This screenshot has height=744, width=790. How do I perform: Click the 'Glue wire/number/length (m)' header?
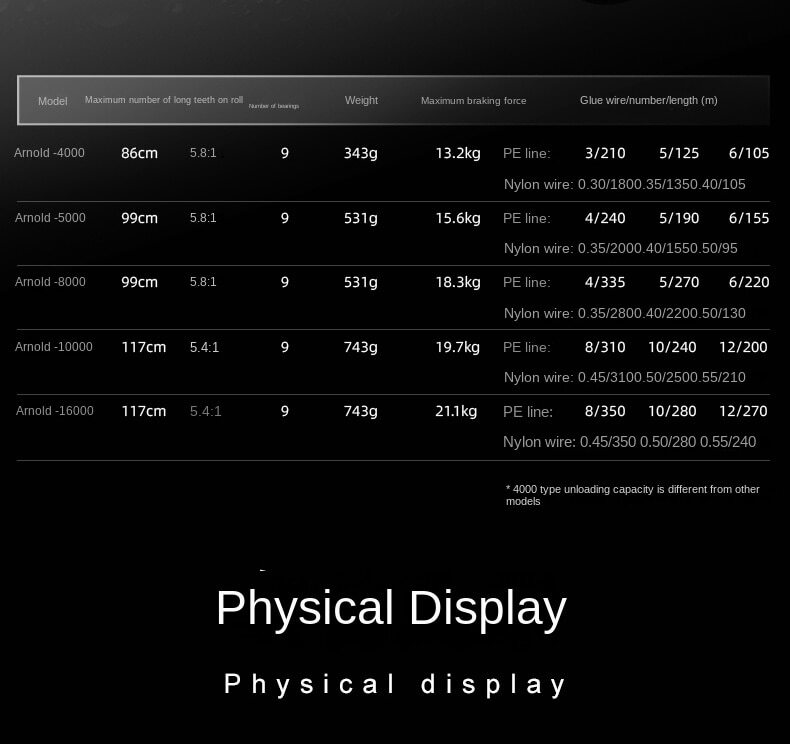point(648,100)
